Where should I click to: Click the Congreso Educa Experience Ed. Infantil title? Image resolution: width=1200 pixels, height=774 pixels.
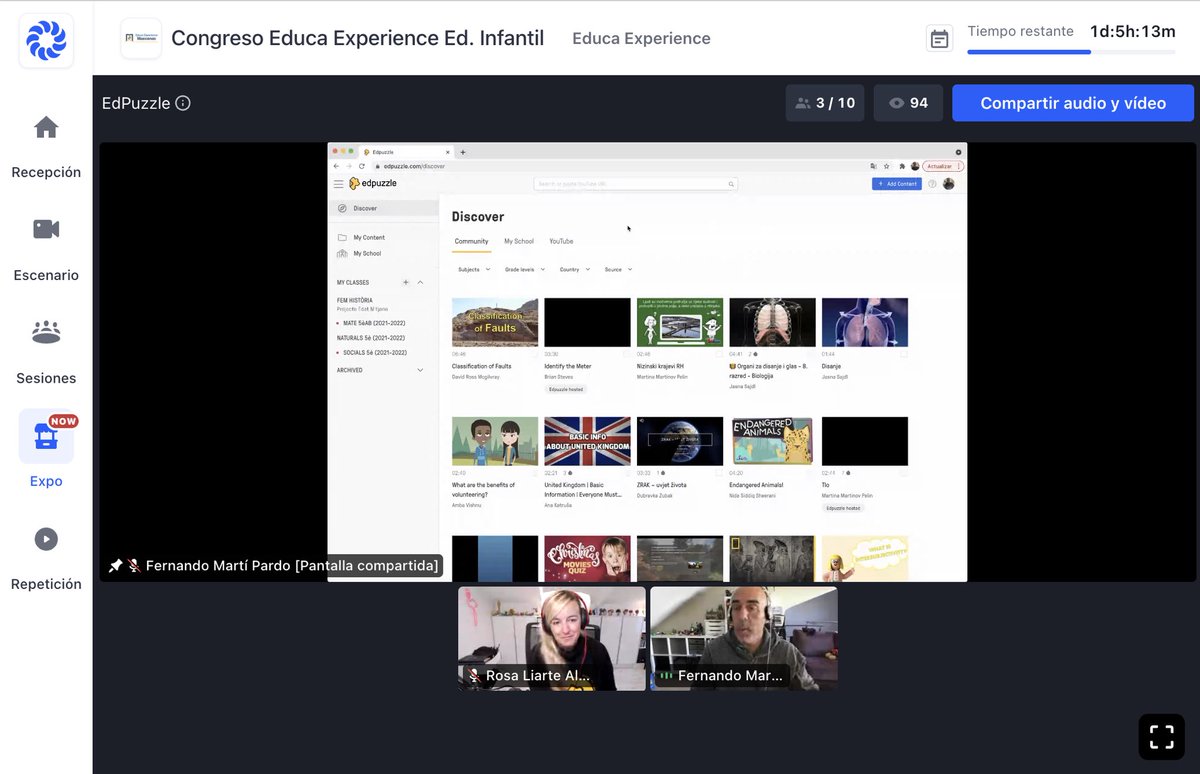point(358,38)
